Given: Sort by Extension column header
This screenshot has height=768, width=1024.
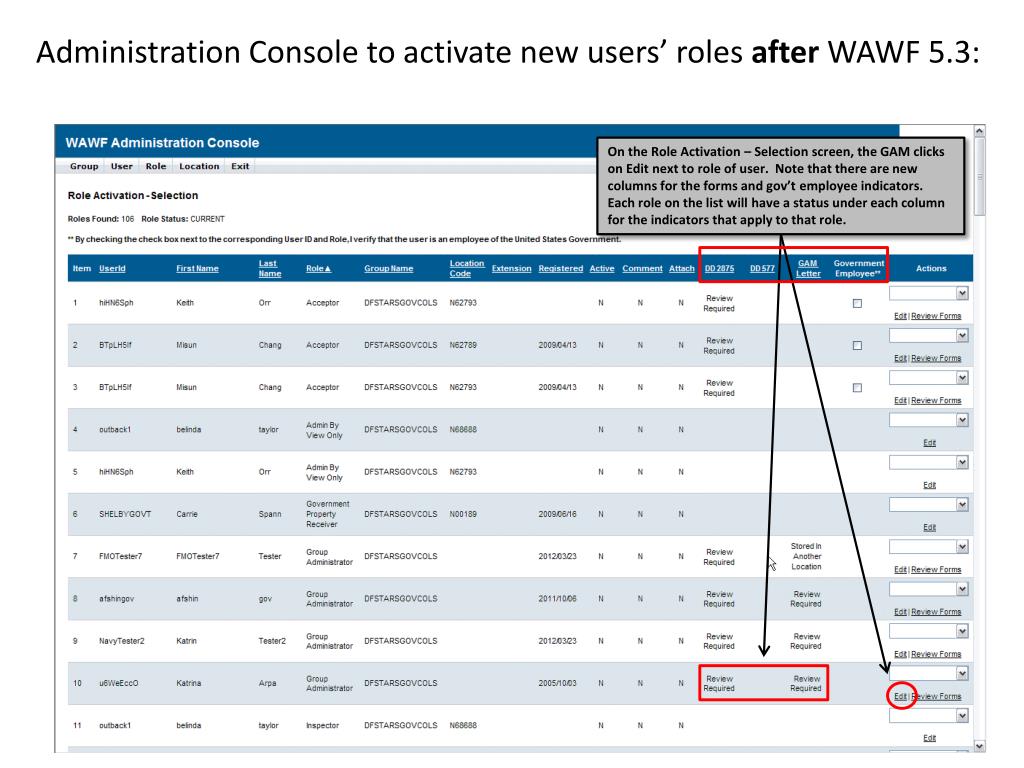Looking at the screenshot, I should coord(511,268).
